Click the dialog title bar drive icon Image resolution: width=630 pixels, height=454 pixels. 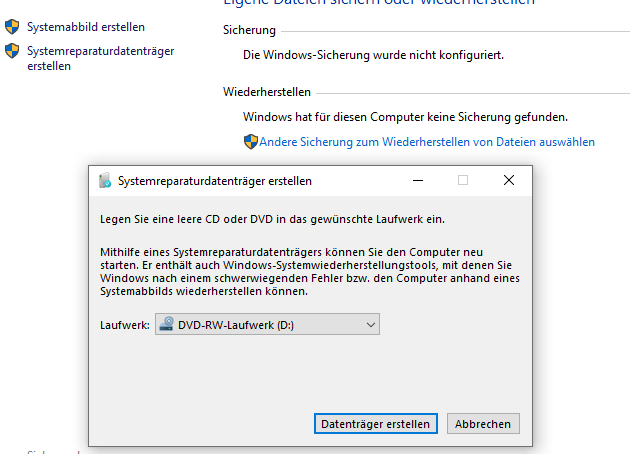(105, 180)
